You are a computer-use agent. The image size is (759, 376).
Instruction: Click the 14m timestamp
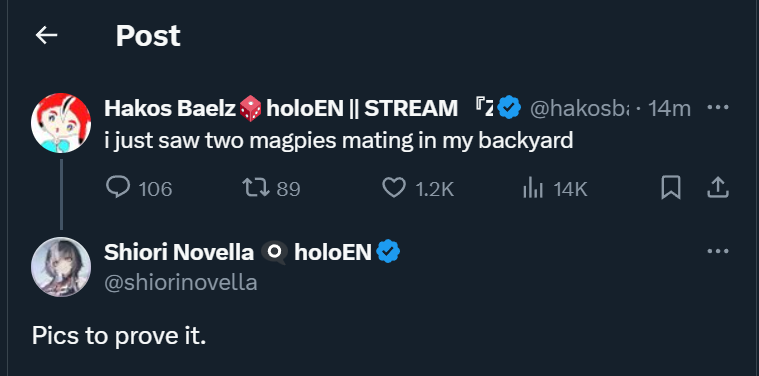tap(669, 108)
